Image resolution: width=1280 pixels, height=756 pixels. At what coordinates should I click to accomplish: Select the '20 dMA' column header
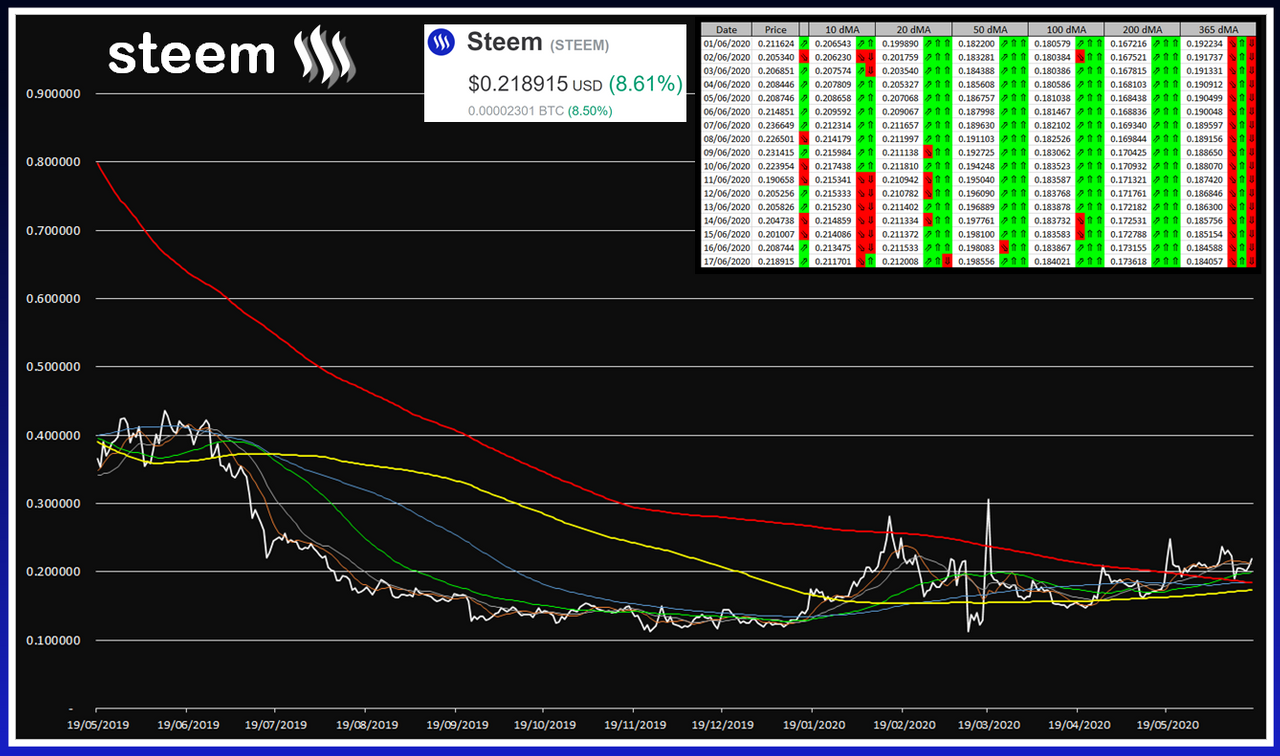(x=913, y=30)
